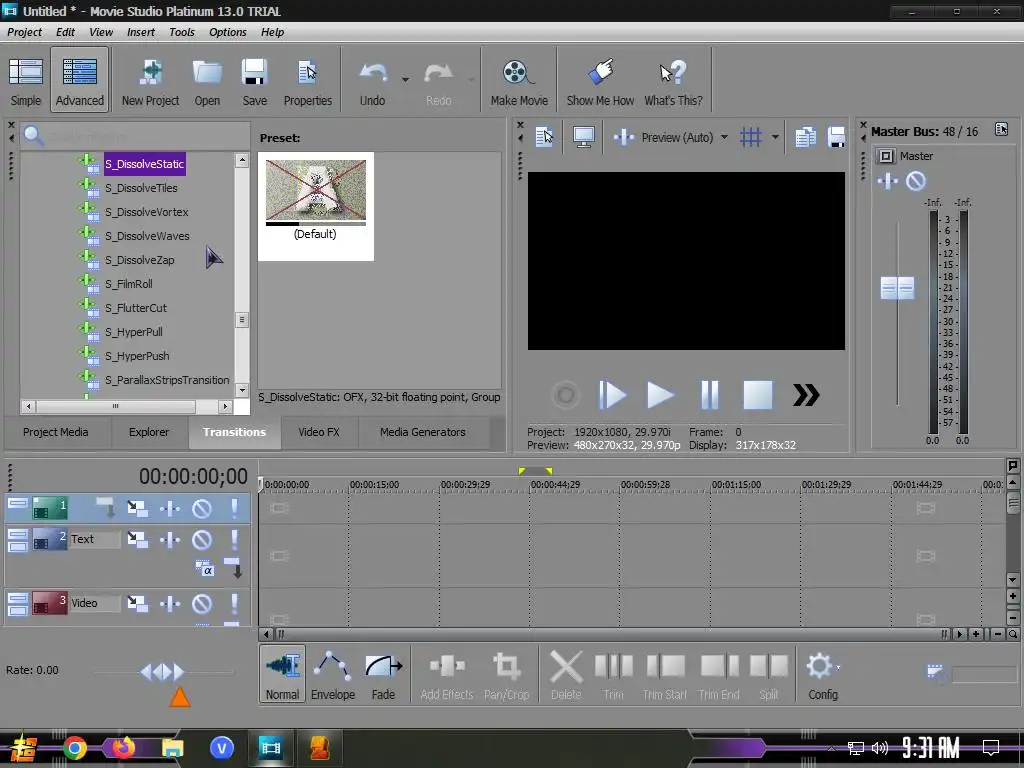Open the View menu

pyautogui.click(x=101, y=32)
